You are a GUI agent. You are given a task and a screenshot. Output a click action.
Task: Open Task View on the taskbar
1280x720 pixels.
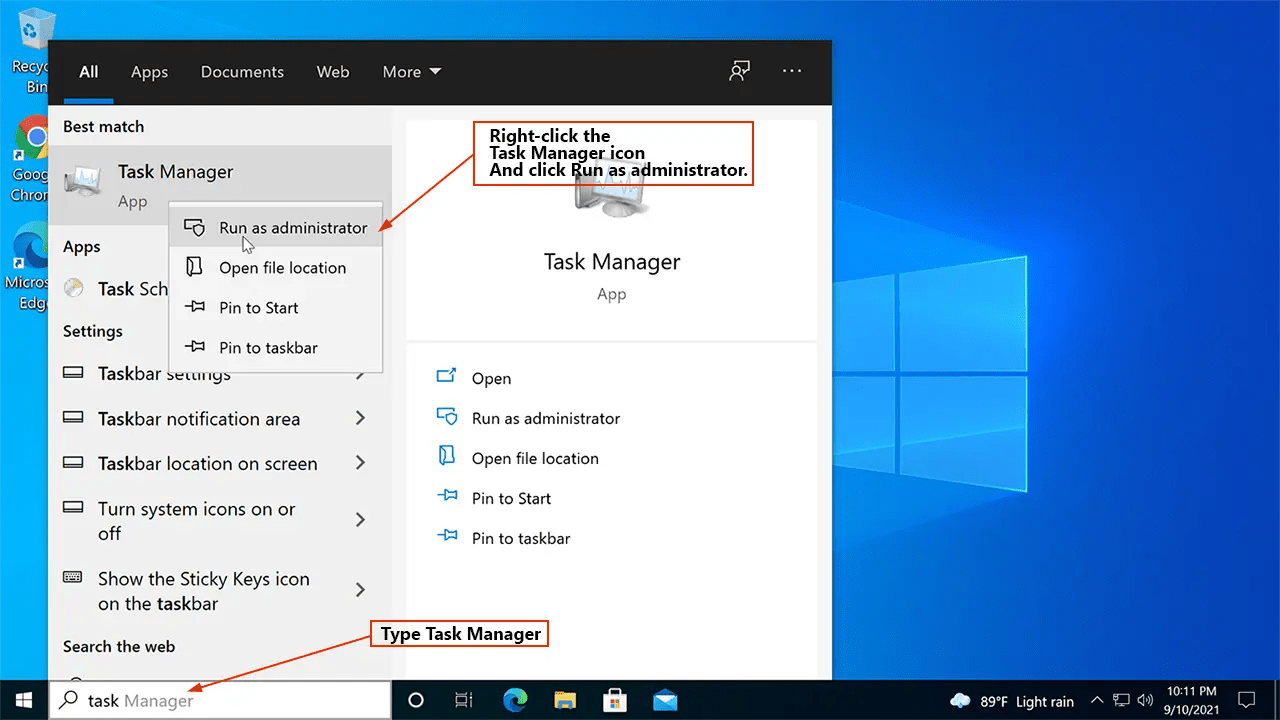pyautogui.click(x=464, y=700)
